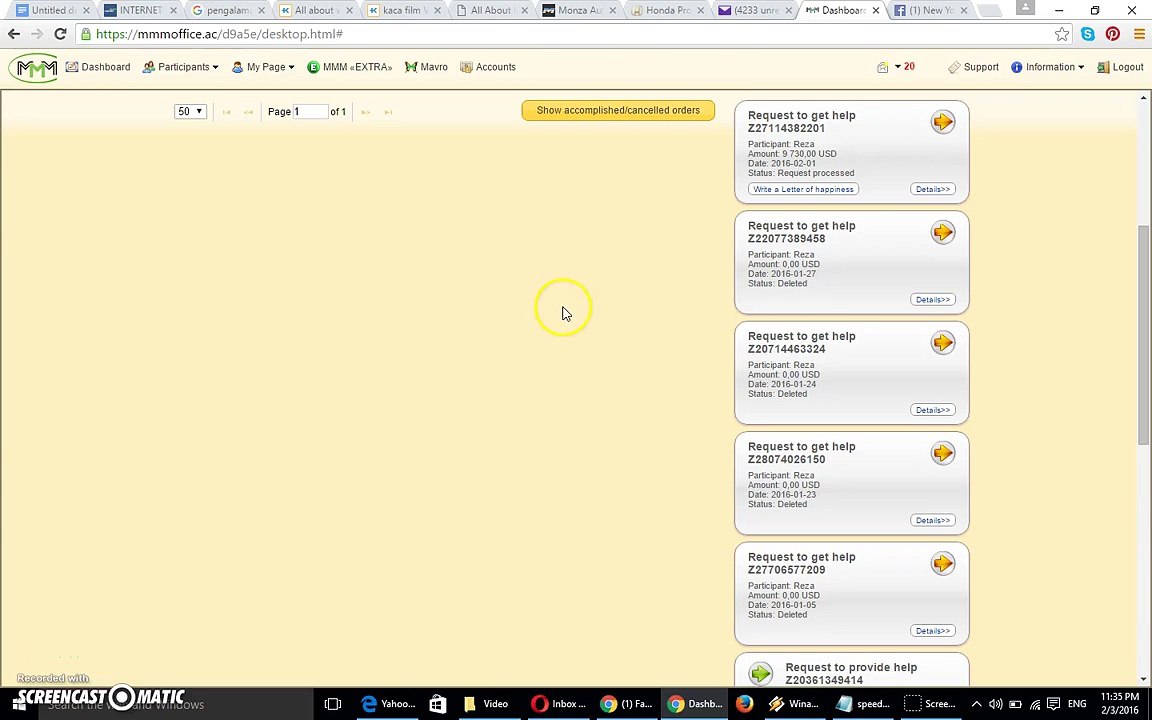The height and width of the screenshot is (720, 1152).
Task: Switch to the Facebook tab
Action: [x=932, y=10]
